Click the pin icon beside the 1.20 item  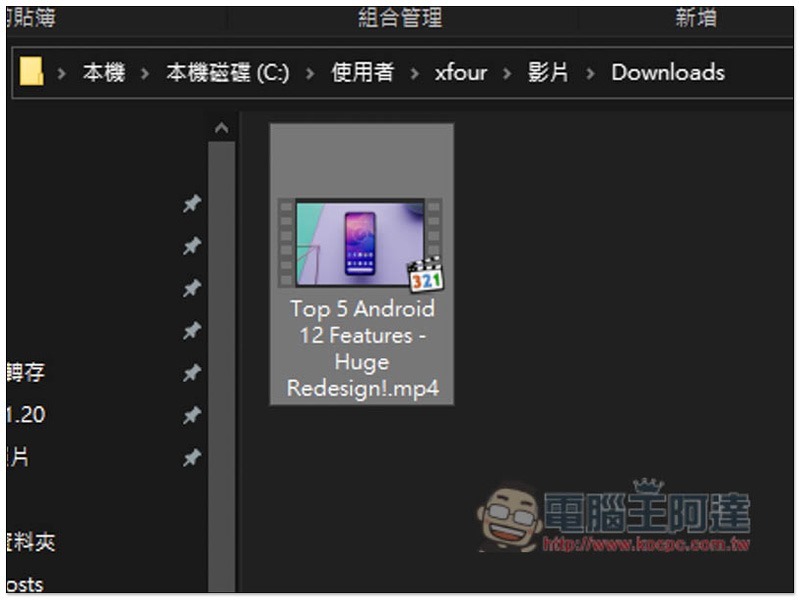click(x=192, y=415)
